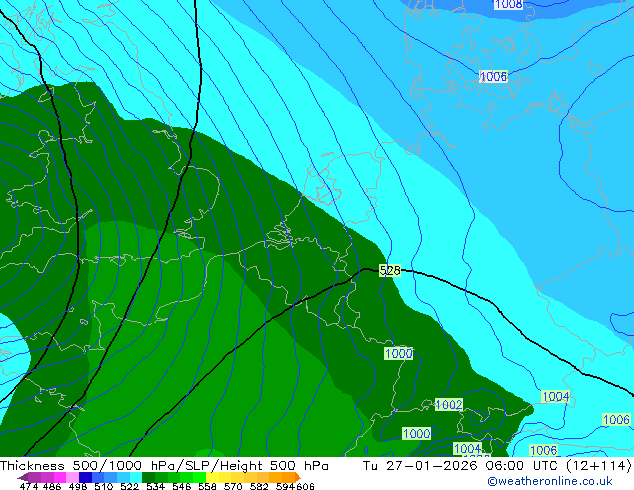Viewport: 634px width, 490px height.
Task: Click the map title 'Thickness 500/1000 hPa/SLP/Height 500 hPa'
Action: [164, 465]
